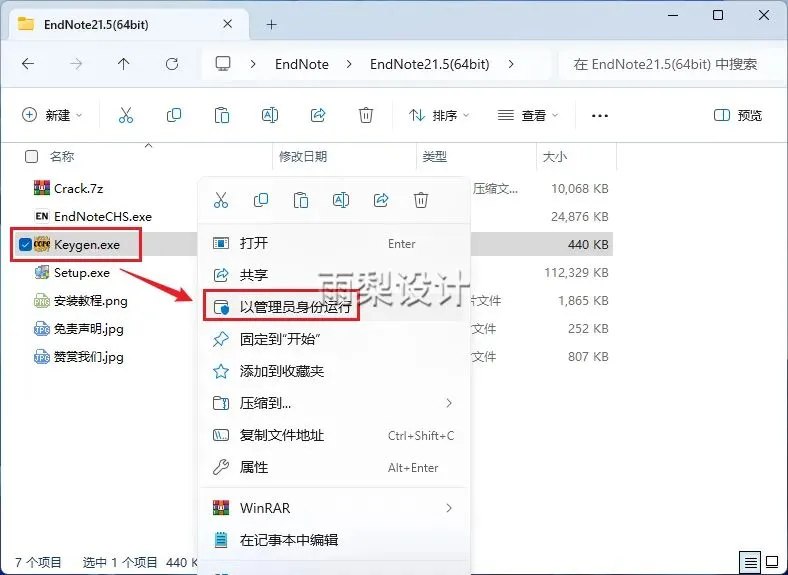Click the Rename icon in the toolbar
788x575 pixels.
(x=270, y=116)
